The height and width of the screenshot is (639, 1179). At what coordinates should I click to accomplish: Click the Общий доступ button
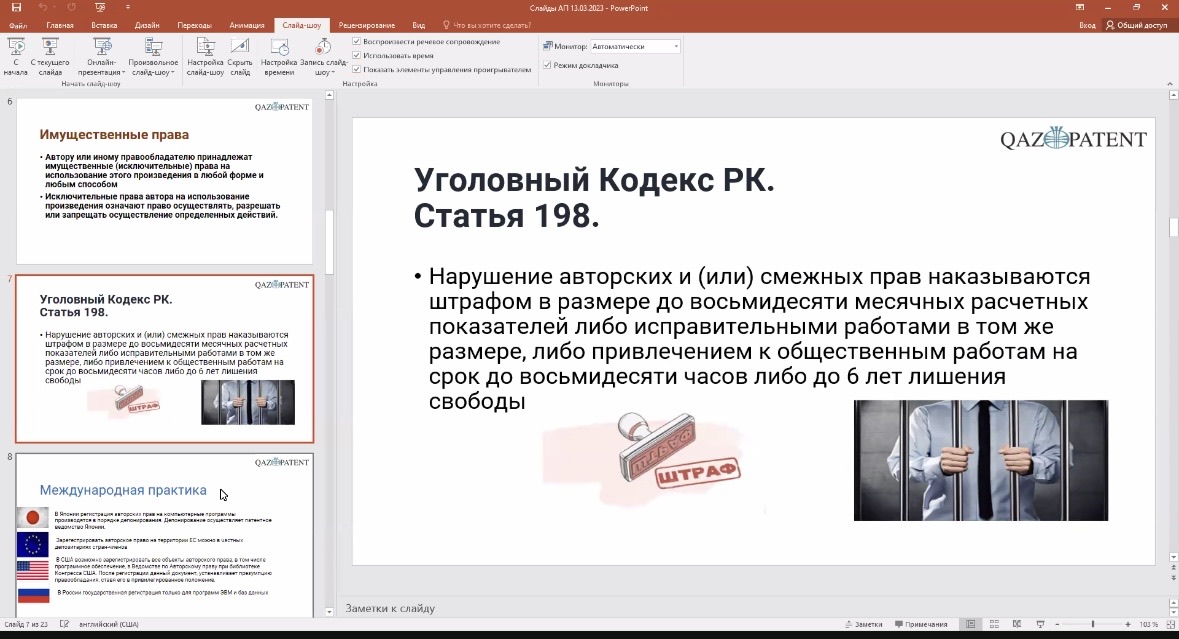point(1137,25)
